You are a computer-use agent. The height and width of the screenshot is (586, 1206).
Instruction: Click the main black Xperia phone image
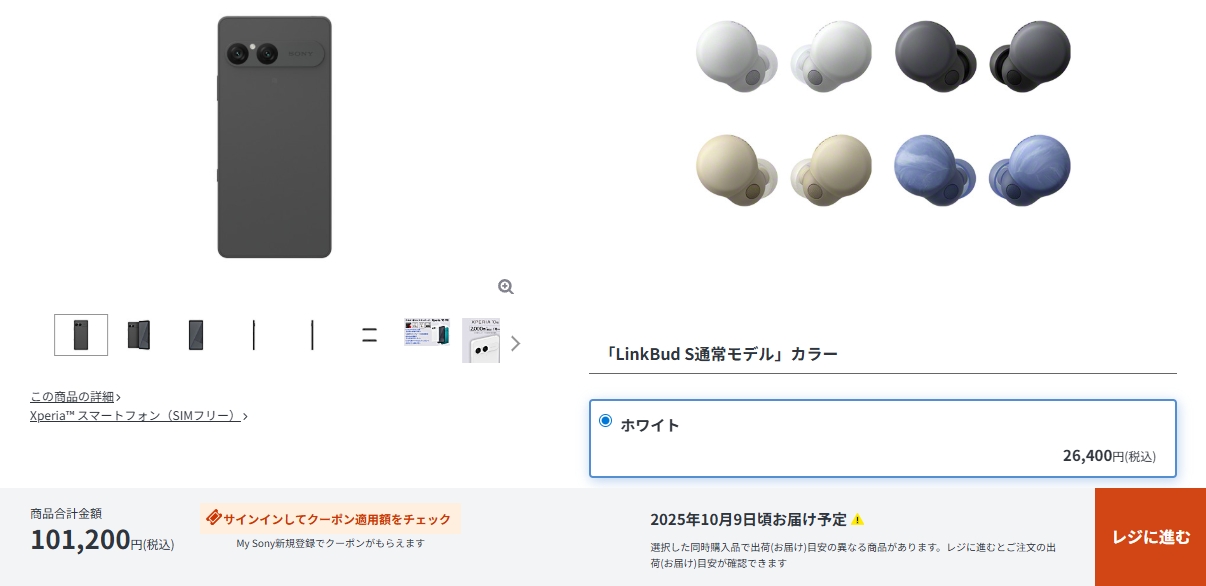274,137
